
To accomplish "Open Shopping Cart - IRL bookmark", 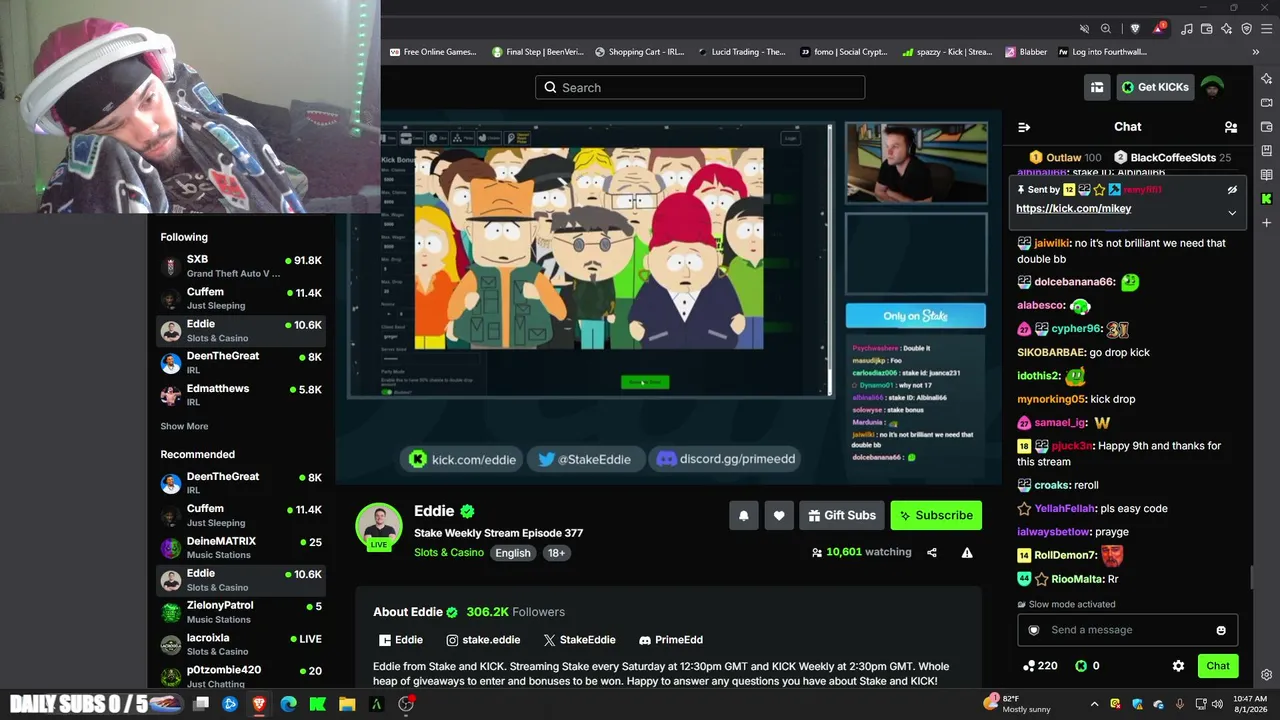I will click(x=639, y=52).
